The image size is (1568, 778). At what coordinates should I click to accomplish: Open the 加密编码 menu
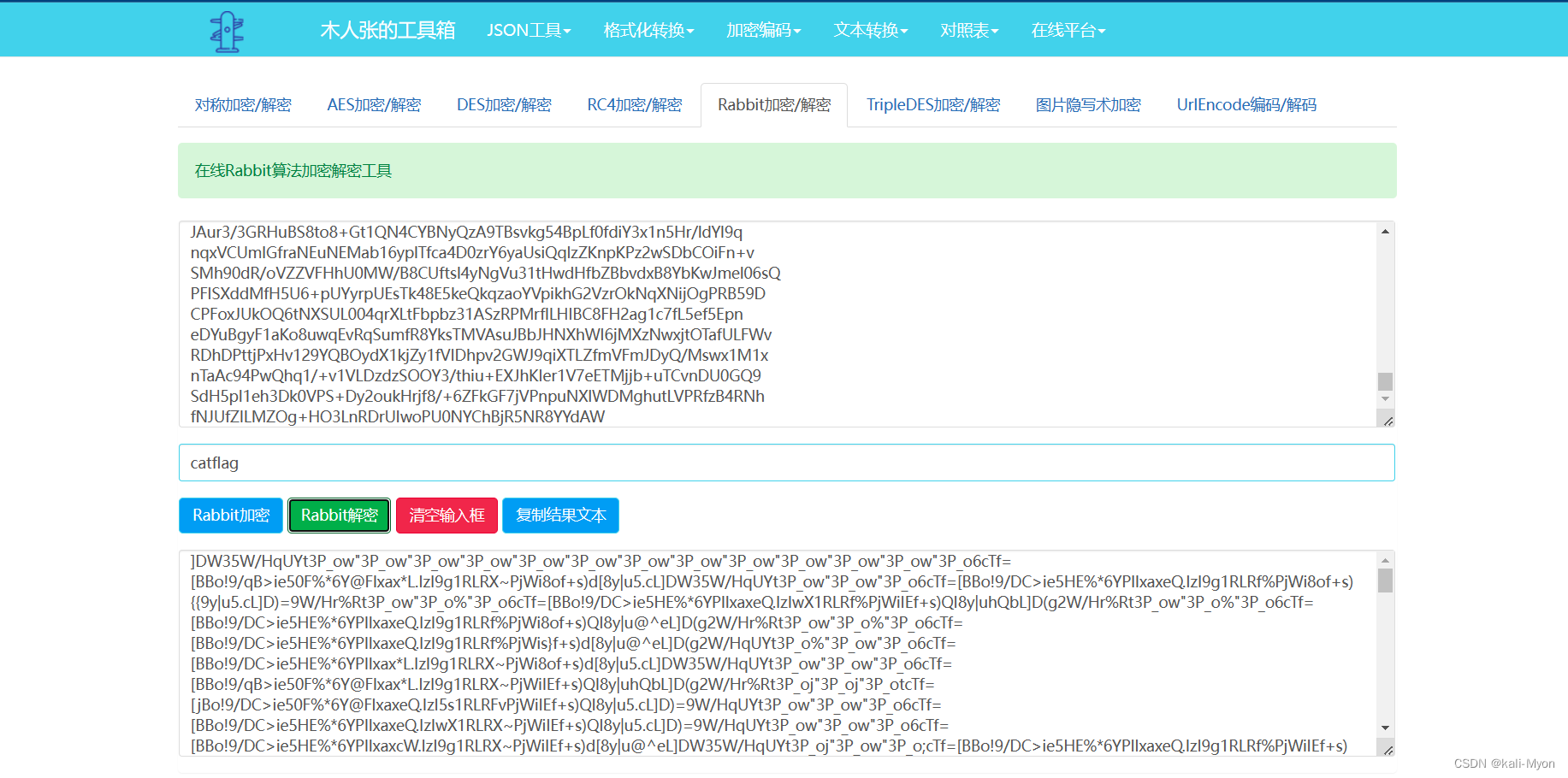(x=762, y=29)
